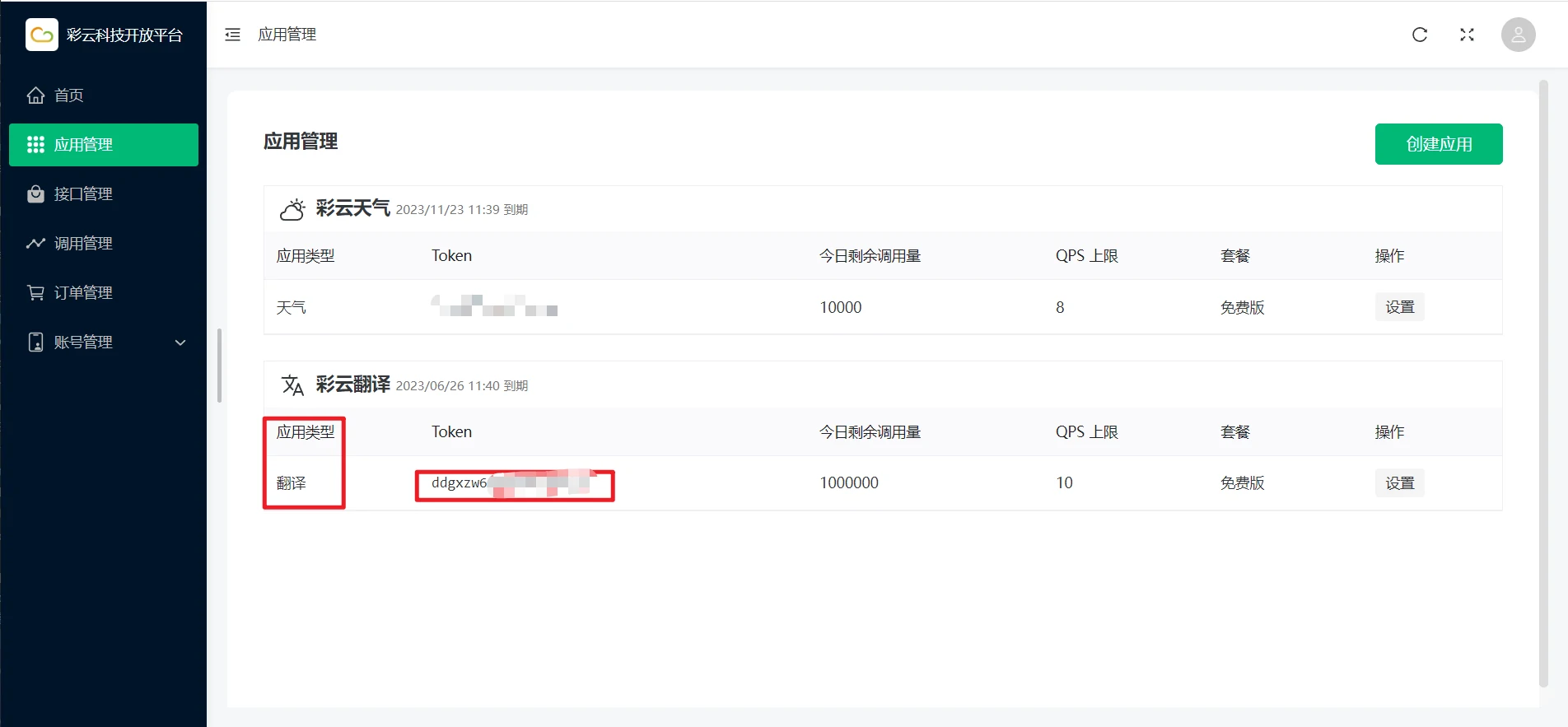Click the 彩云天气 weather cloud icon
Viewport: 1568px width, 727px height.
pos(292,209)
